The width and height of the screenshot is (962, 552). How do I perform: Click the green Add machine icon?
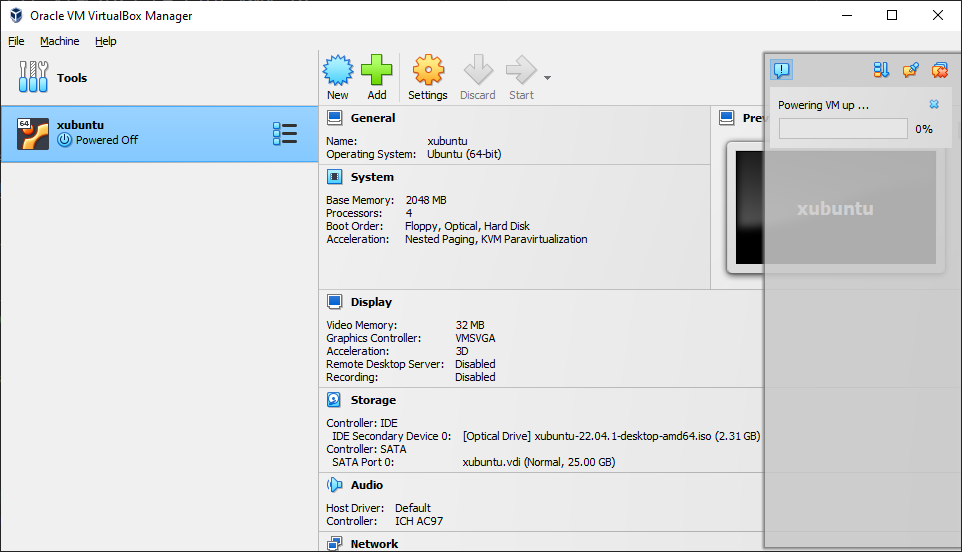(x=377, y=70)
